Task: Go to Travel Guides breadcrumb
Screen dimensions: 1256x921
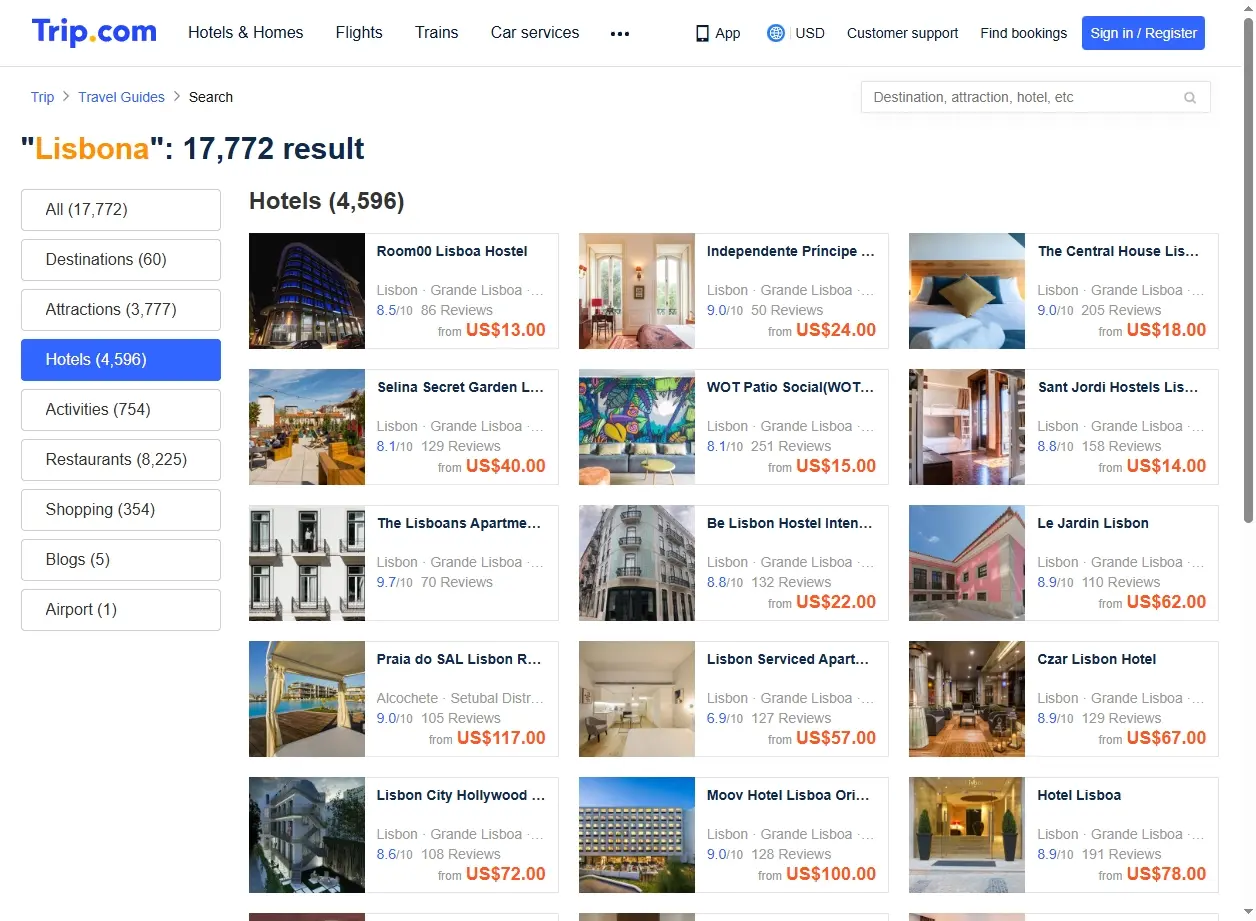Action: click(x=122, y=97)
